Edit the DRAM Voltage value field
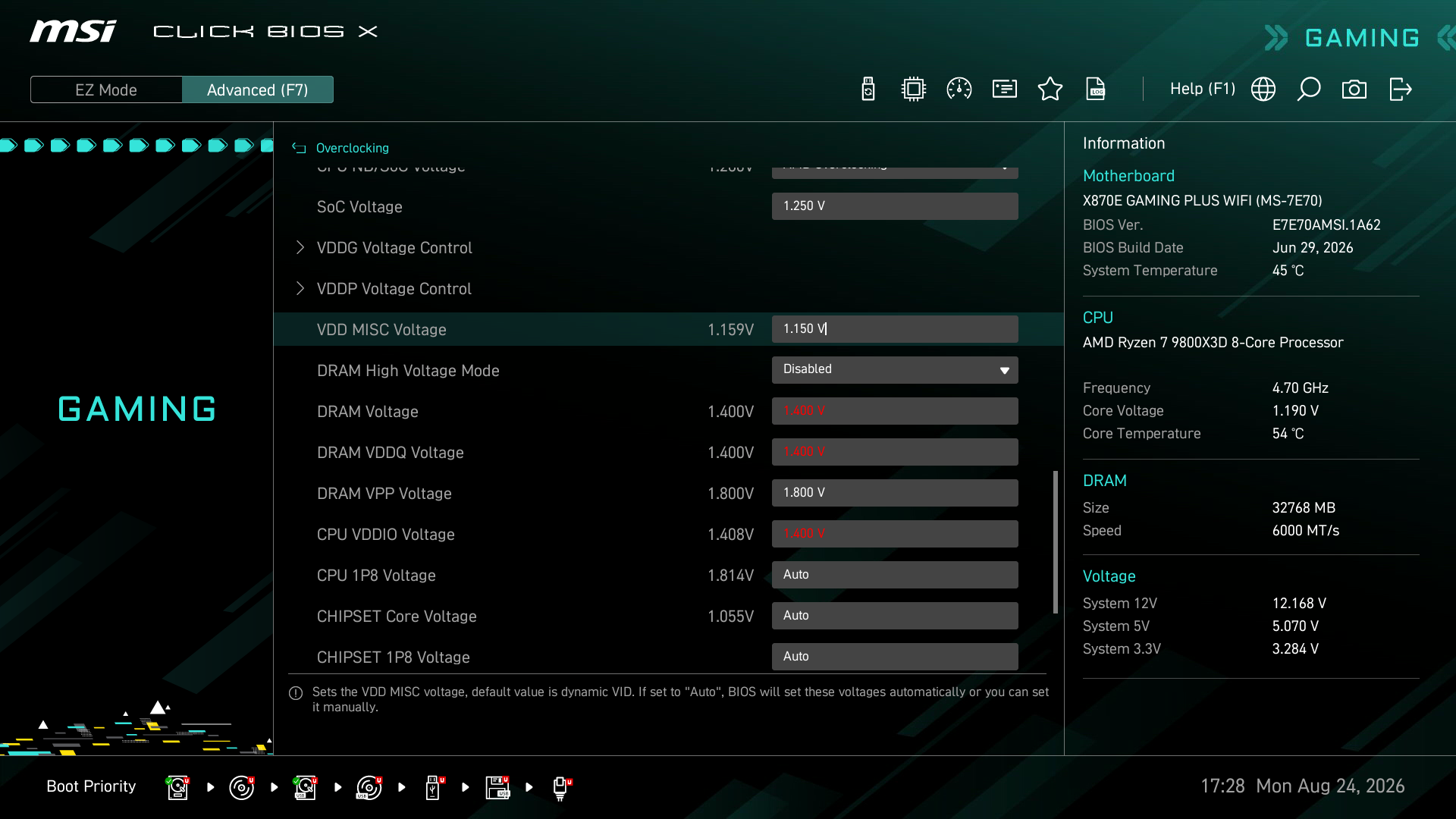Screen dimensions: 1456x819 point(895,411)
